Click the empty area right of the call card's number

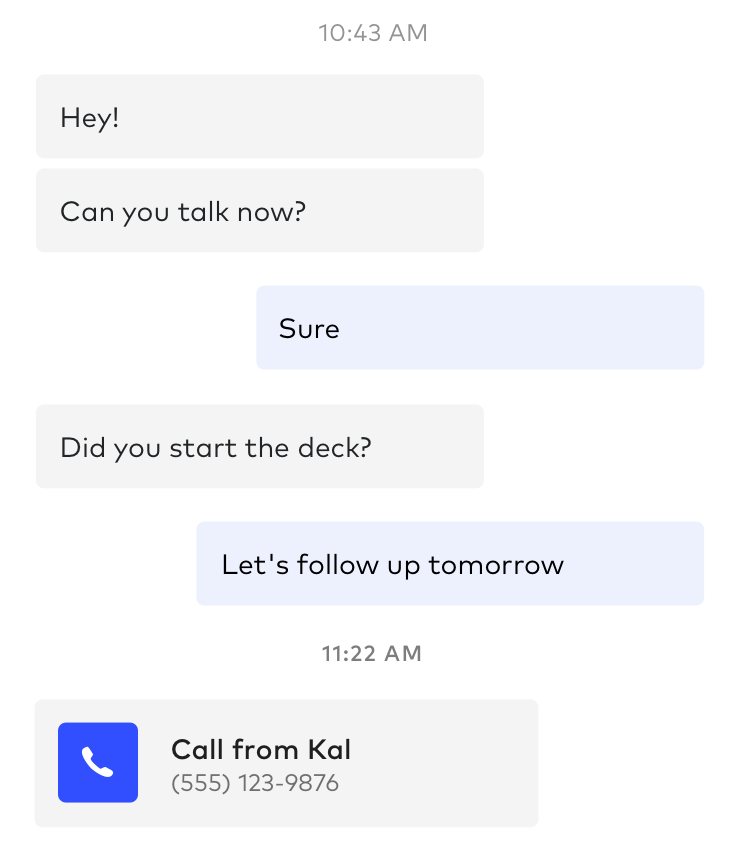coord(440,784)
